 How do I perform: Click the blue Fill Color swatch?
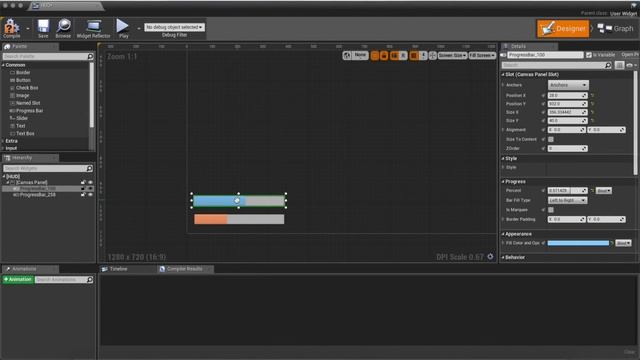[578, 243]
